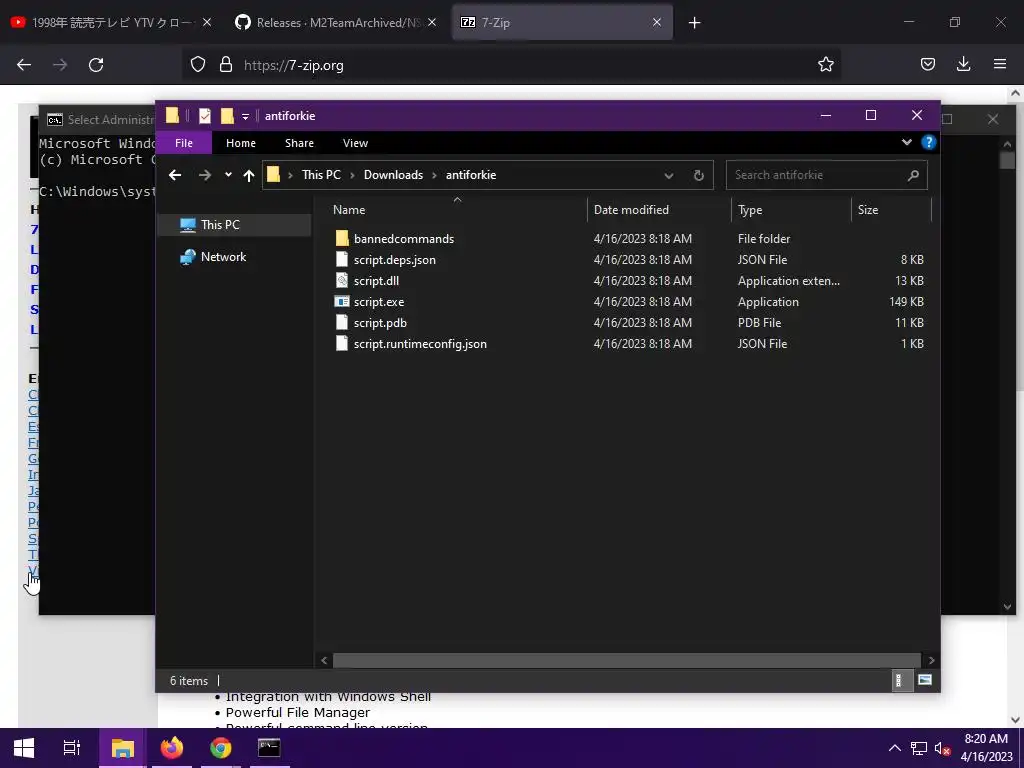Click the script.exe application icon
The height and width of the screenshot is (768, 1024).
342,302
